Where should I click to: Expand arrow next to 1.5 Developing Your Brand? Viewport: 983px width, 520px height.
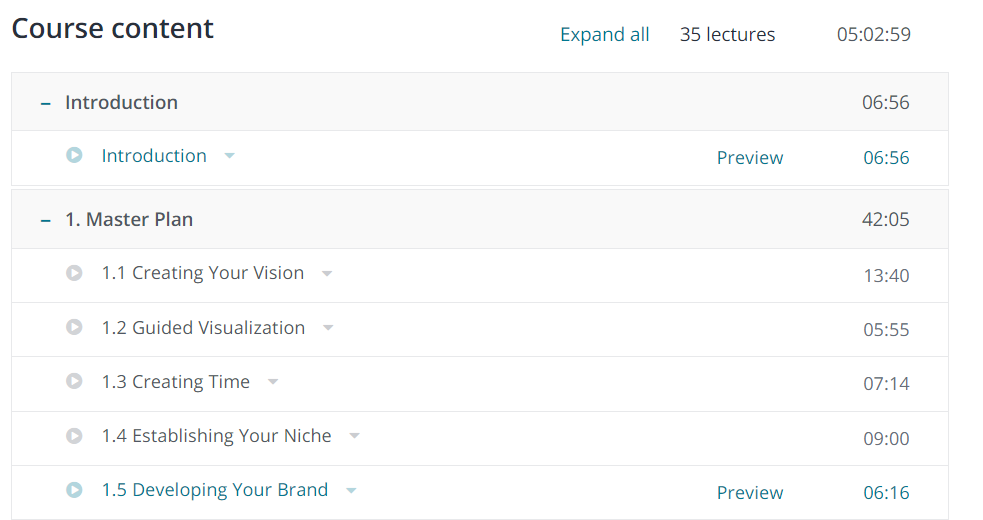click(351, 490)
